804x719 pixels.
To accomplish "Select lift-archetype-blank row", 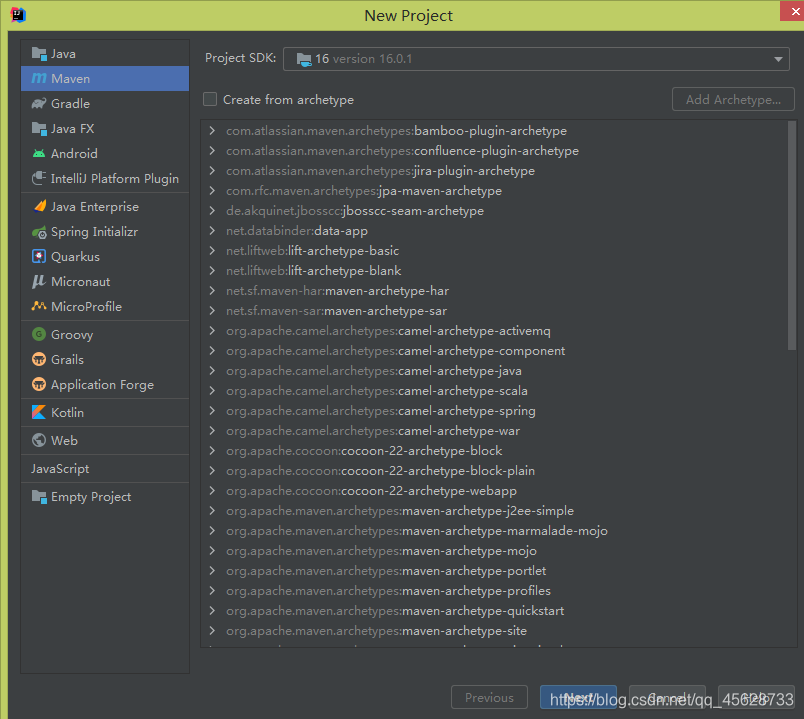I will click(495, 271).
